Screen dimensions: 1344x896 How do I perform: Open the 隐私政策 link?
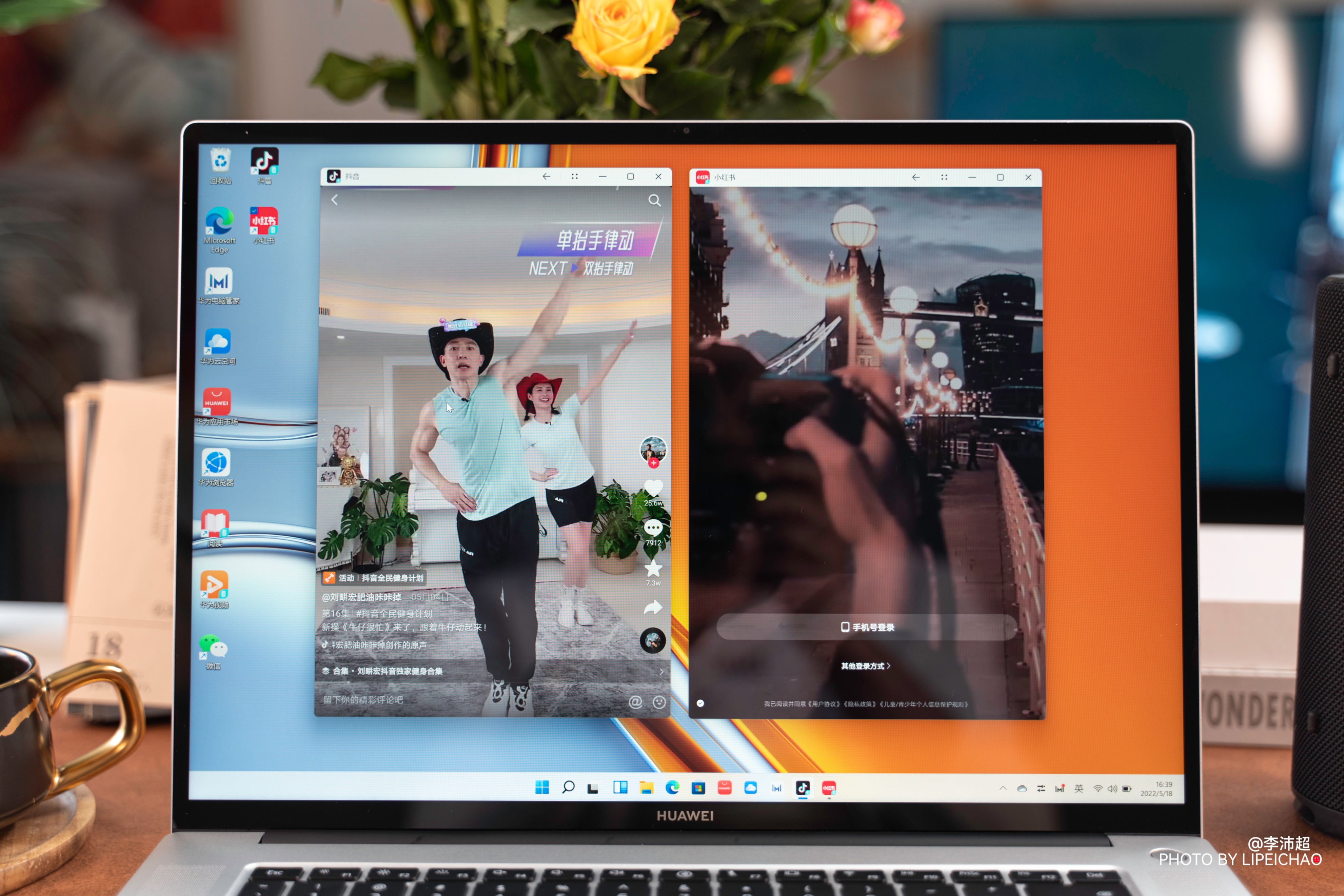[860, 704]
